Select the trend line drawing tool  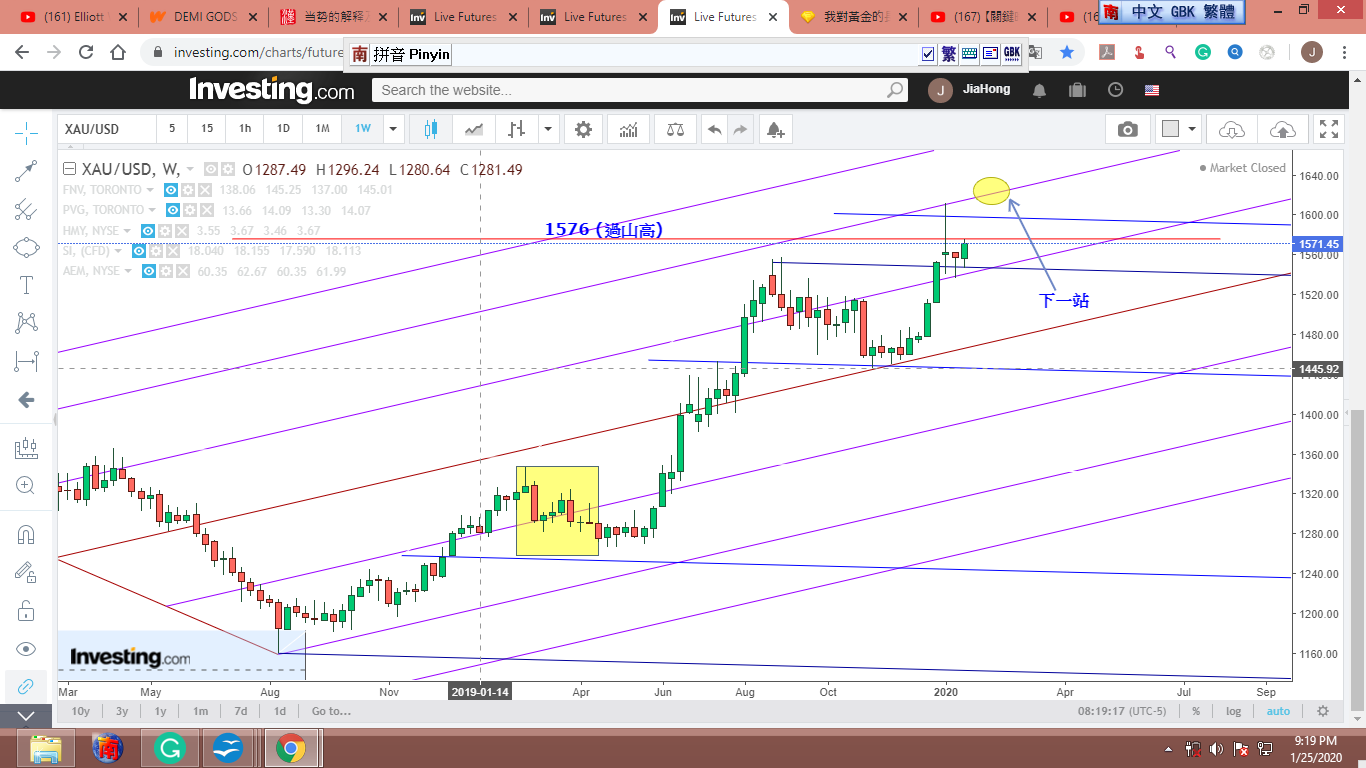coord(26,171)
